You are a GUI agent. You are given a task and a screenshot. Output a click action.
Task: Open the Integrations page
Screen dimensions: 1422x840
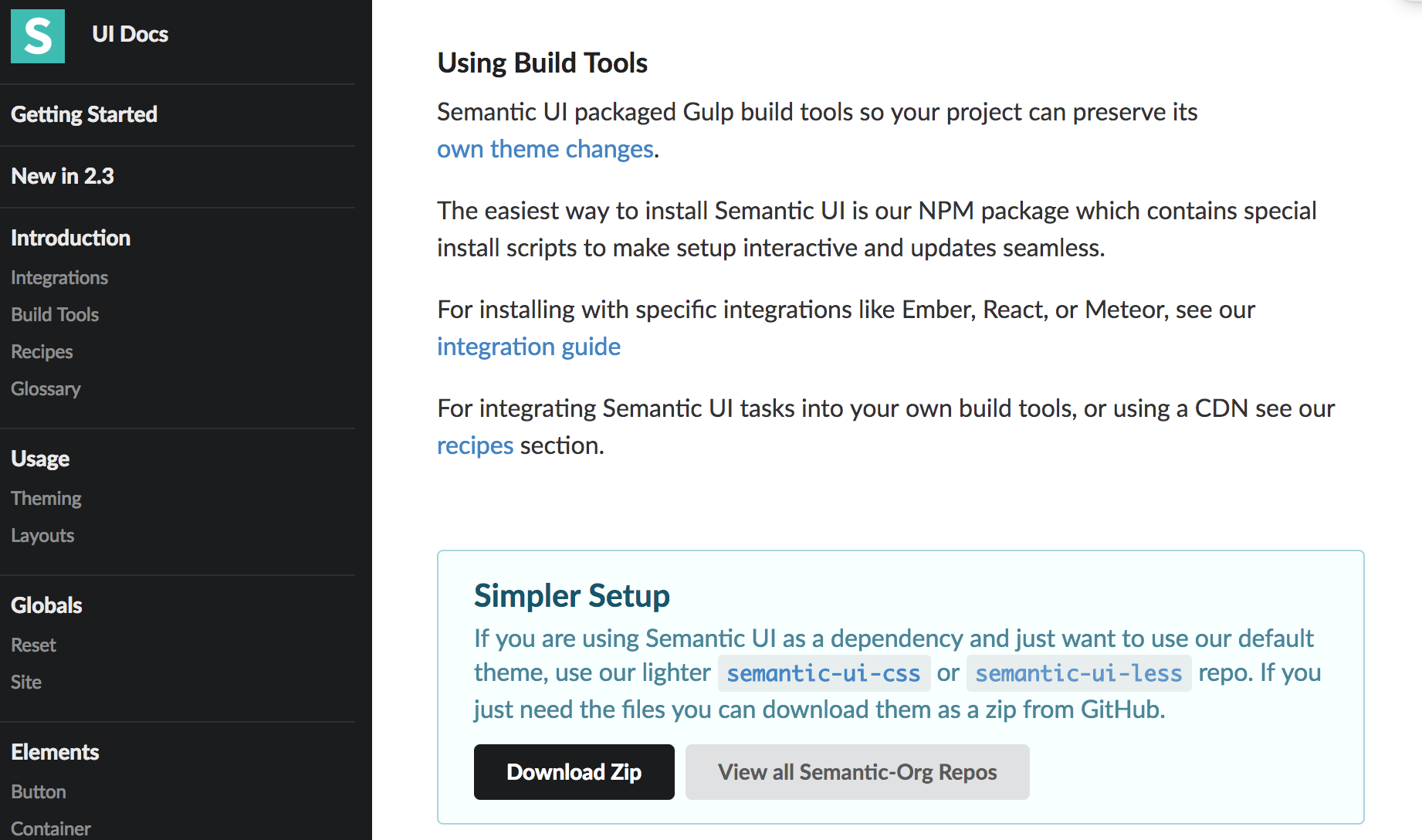point(59,277)
